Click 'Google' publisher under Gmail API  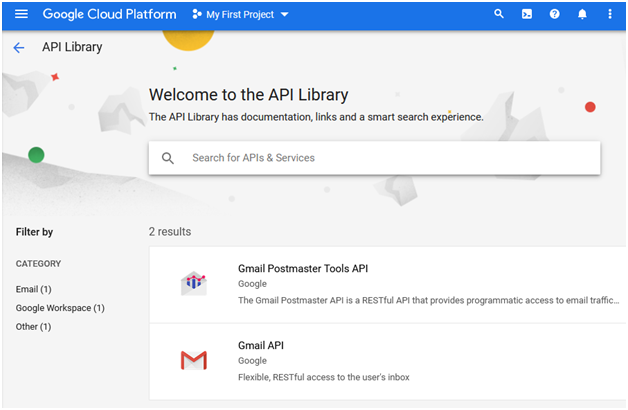[252, 361]
